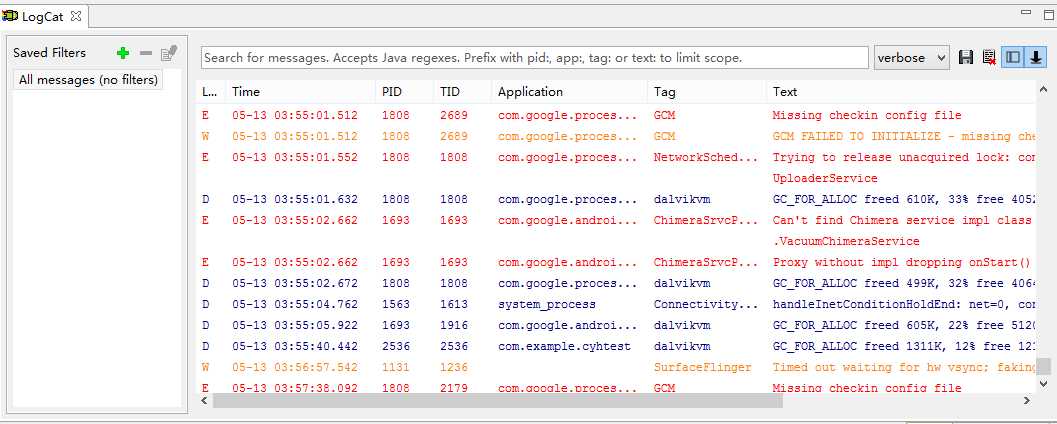Click the SurfaceFlinger tag cell

pos(702,367)
